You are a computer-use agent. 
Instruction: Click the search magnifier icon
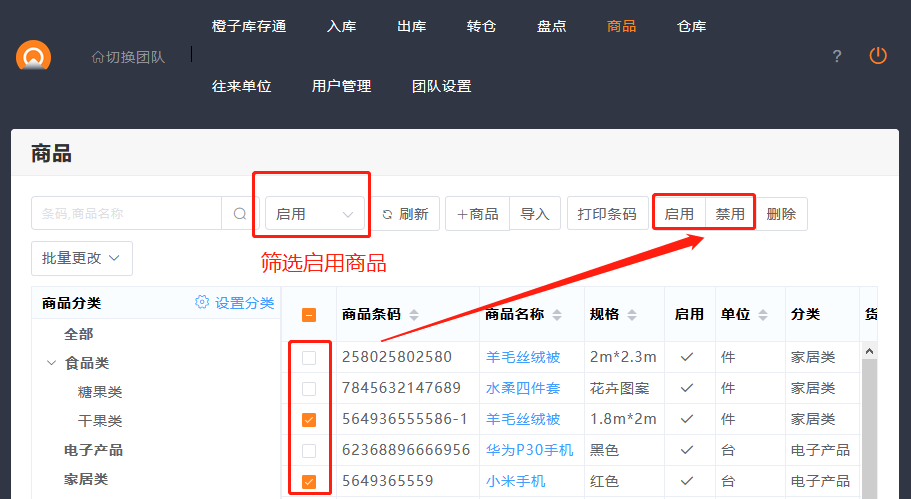coord(239,214)
